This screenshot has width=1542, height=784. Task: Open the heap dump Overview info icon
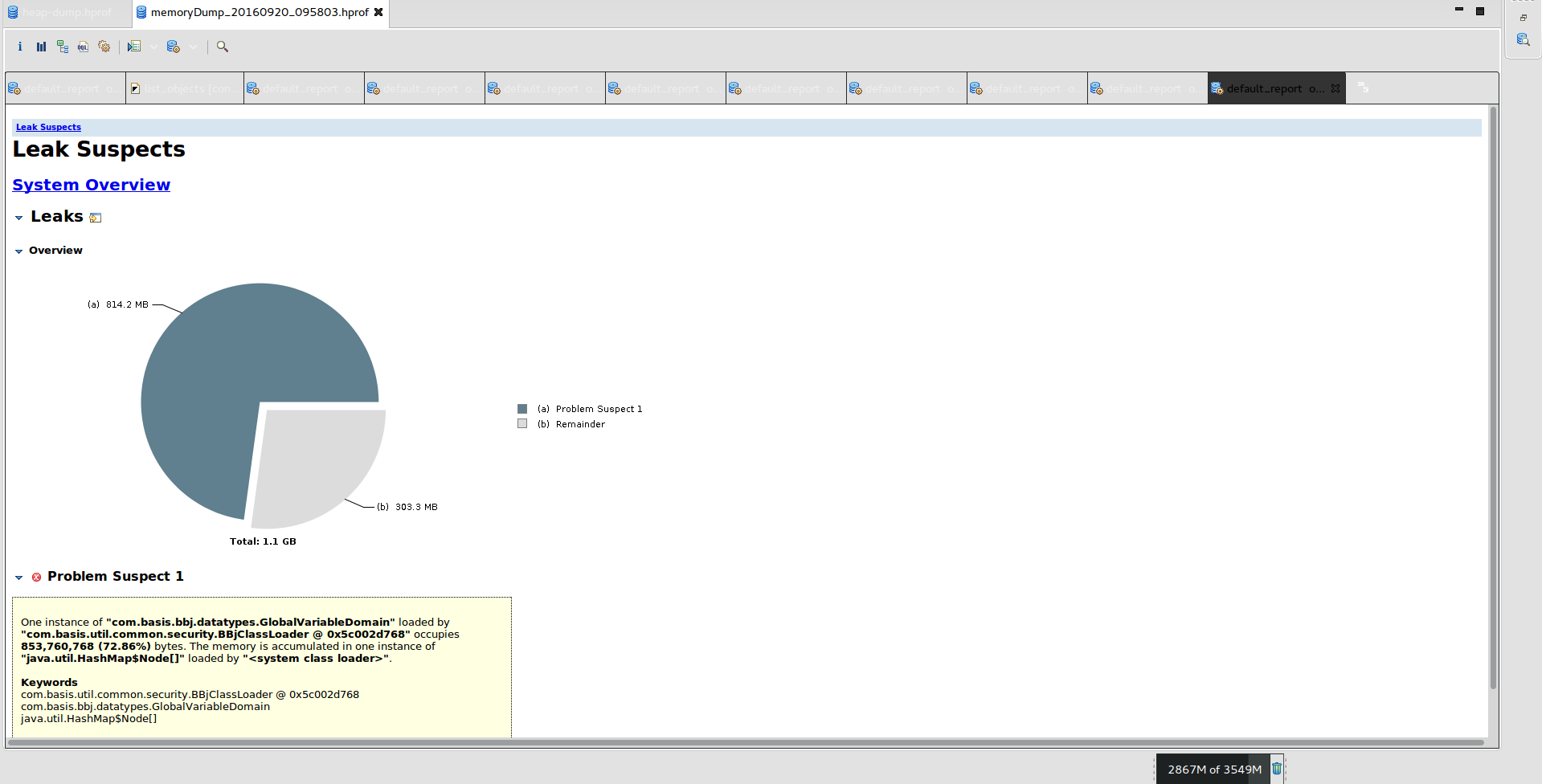click(x=20, y=47)
